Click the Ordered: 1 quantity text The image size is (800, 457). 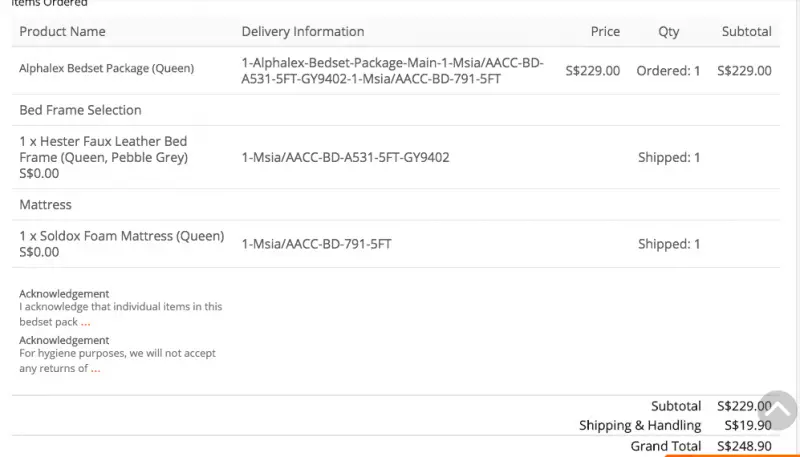point(668,71)
